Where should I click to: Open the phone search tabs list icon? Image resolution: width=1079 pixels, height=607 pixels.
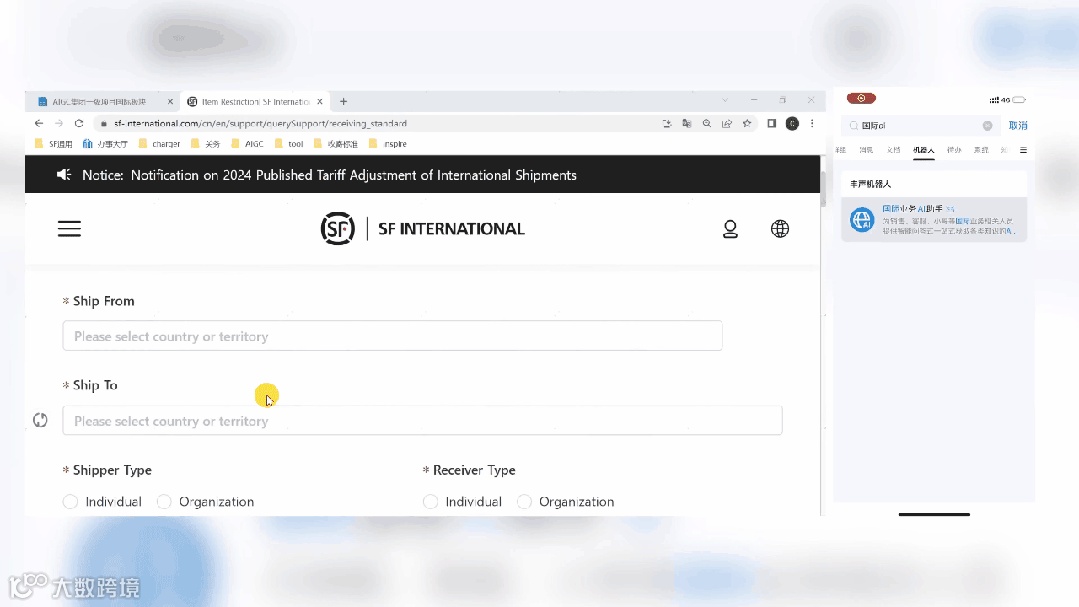coord(1023,150)
